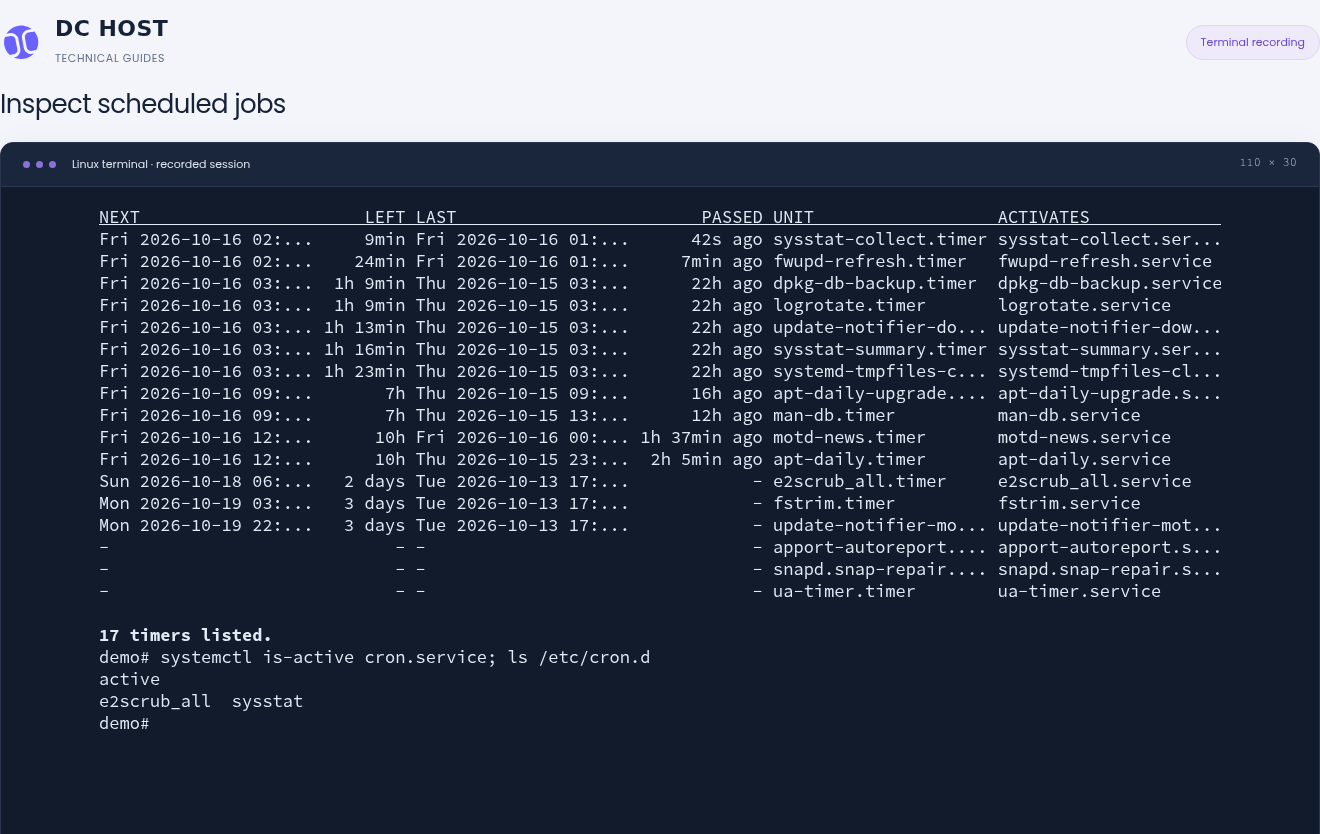This screenshot has height=834, width=1320.
Task: Click the dpkg-db-backup.service entry
Action: (x=1110, y=283)
